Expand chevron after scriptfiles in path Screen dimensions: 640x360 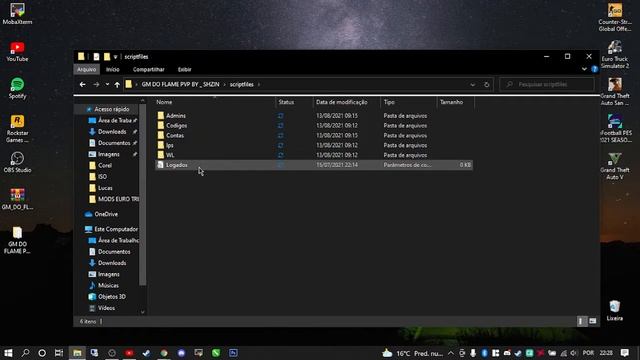tap(259, 84)
